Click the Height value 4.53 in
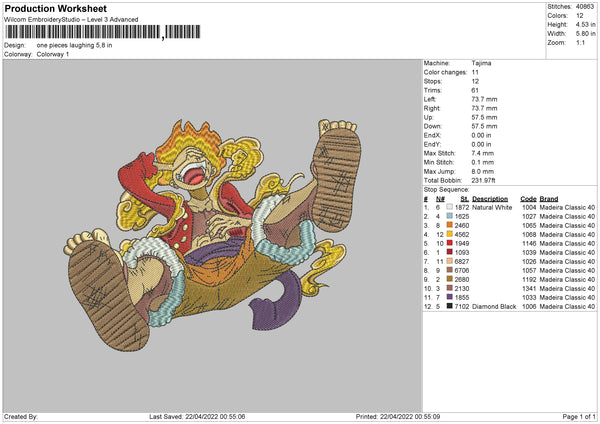Screen dimensions: 600x424 pyautogui.click(x=585, y=24)
